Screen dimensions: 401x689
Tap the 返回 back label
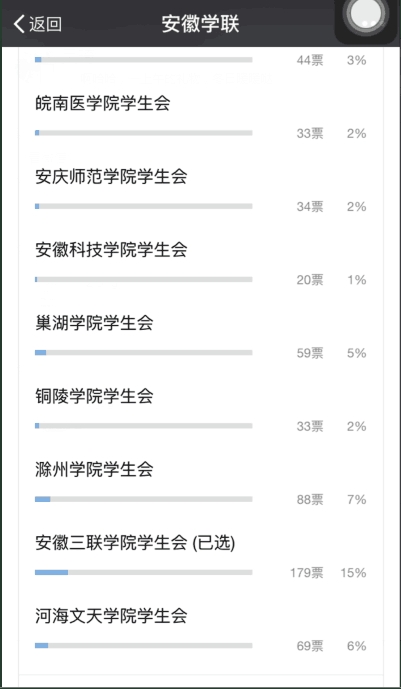(45, 24)
